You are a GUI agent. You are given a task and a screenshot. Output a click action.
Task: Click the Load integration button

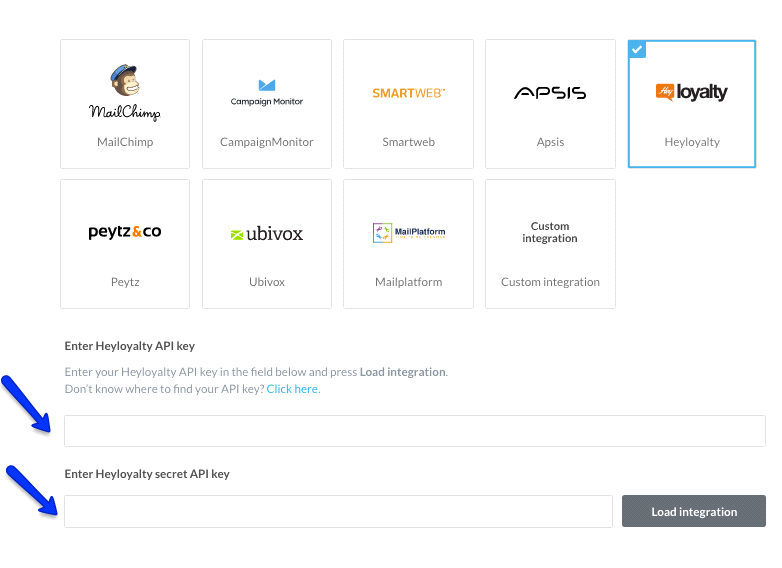click(694, 511)
